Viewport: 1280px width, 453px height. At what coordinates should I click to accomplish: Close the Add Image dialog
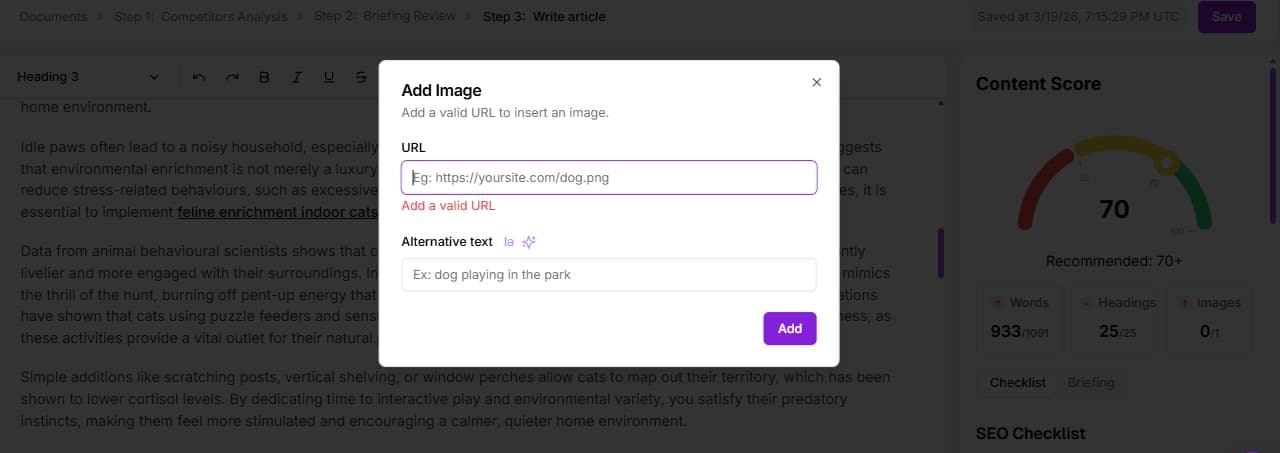click(x=816, y=83)
